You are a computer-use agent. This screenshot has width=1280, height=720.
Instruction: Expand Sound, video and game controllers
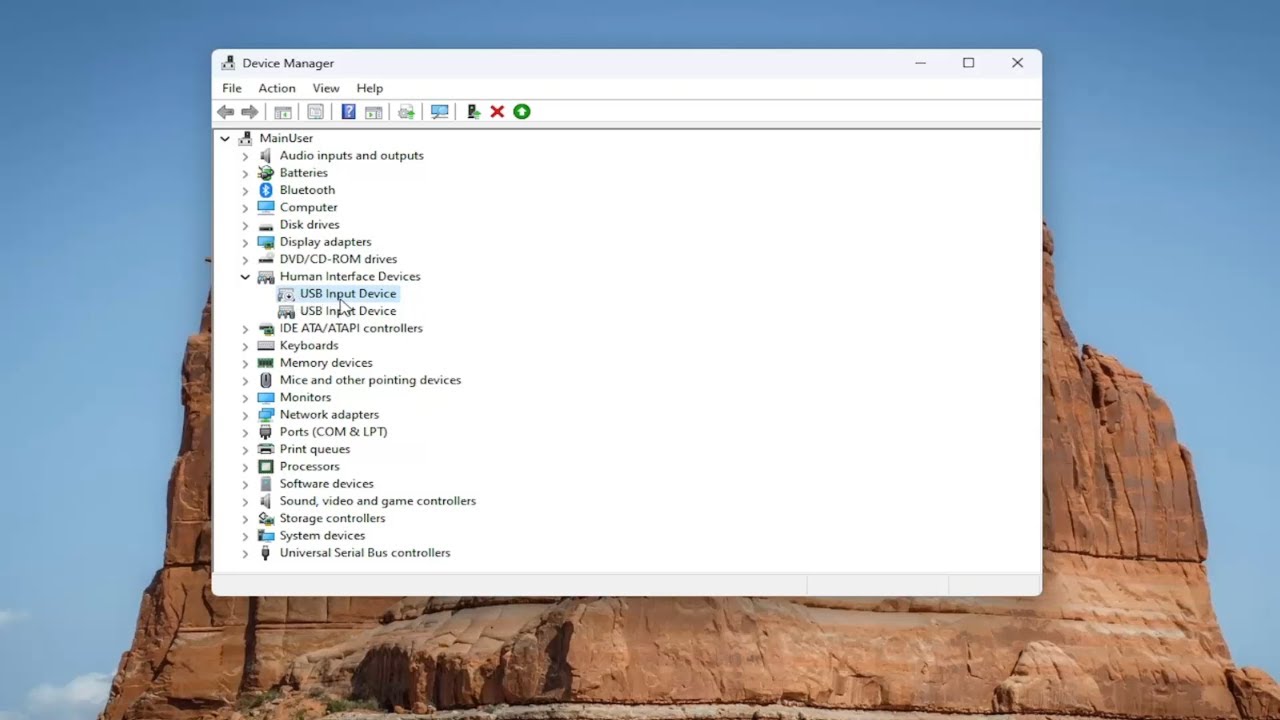245,501
